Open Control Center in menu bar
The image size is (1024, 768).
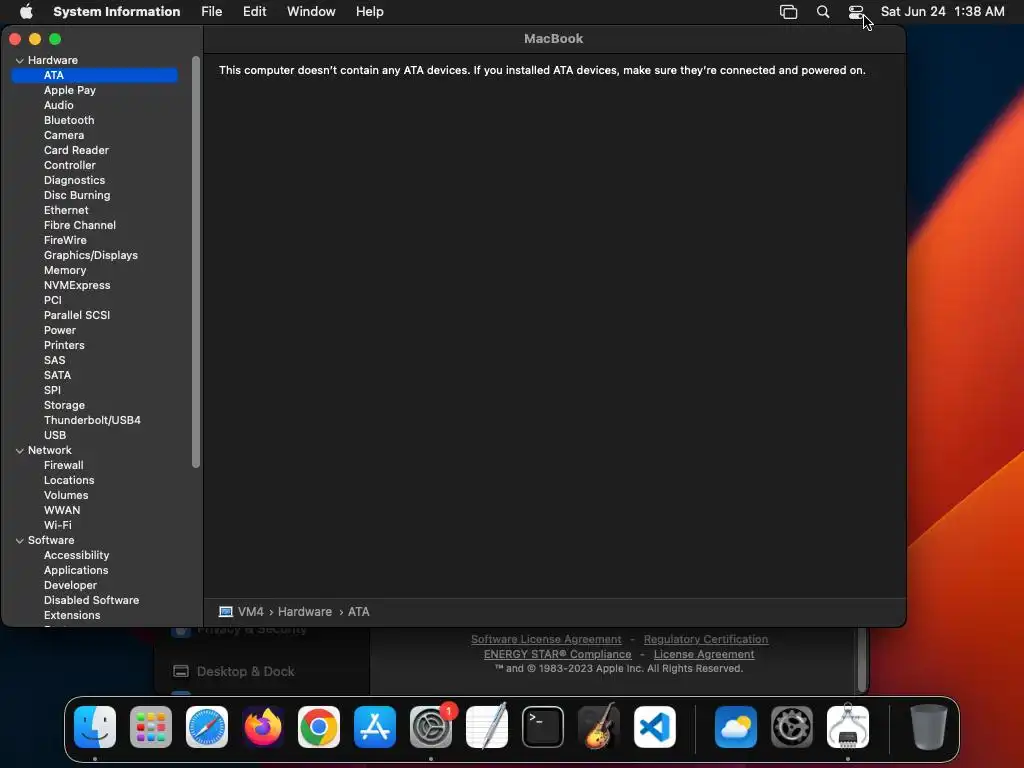coord(856,12)
